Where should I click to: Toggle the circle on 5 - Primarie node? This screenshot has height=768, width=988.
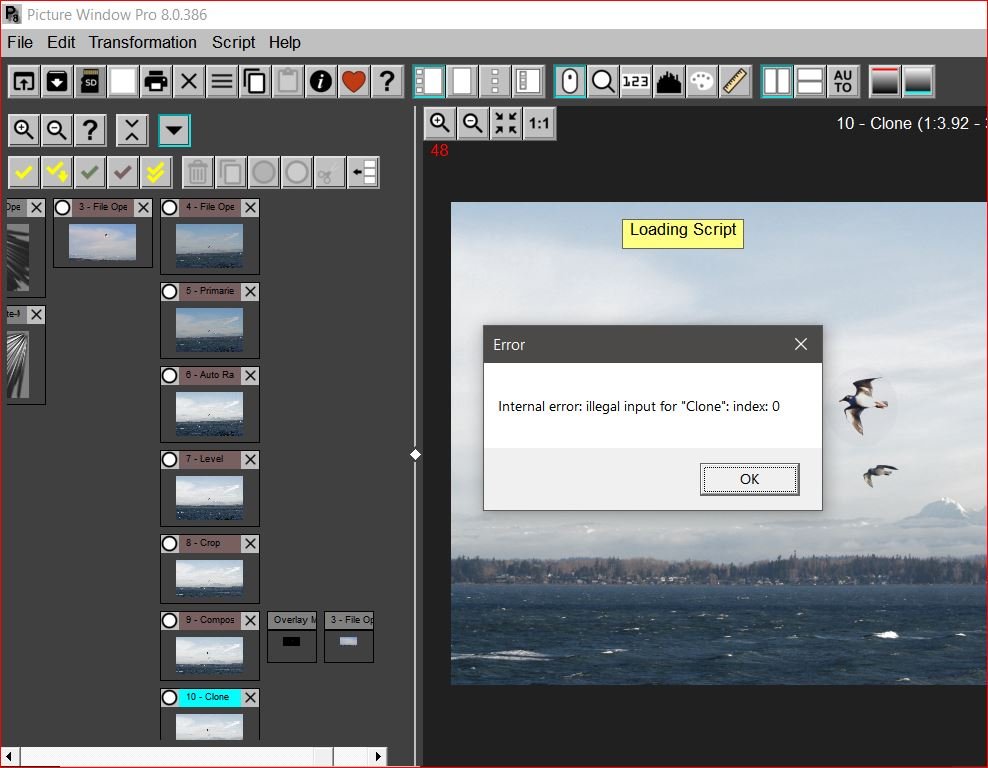point(170,292)
